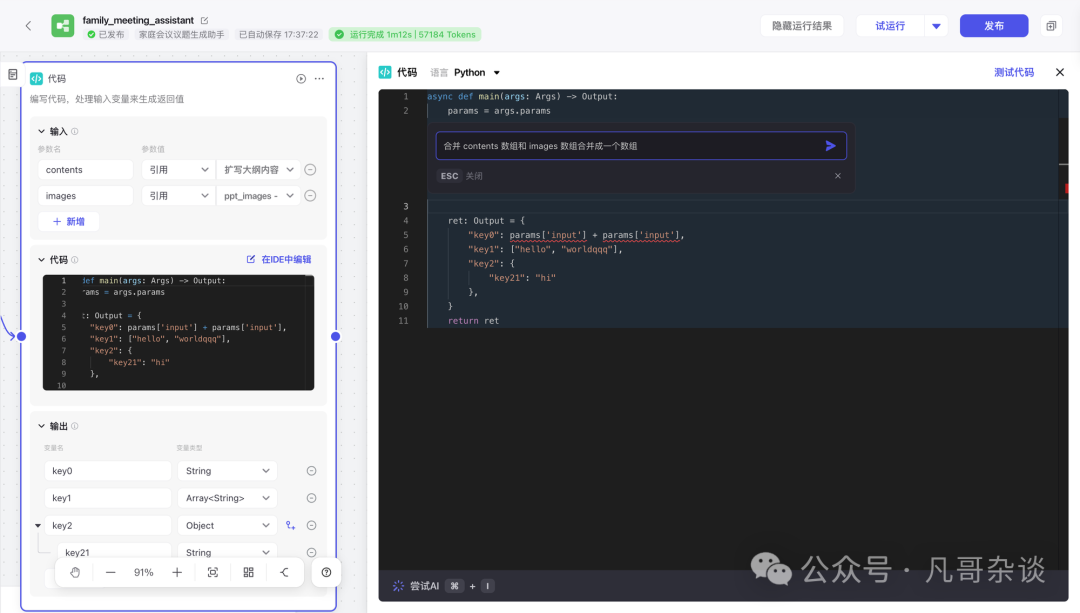Click the 运行完成 status badge
Image resolution: width=1080 pixels, height=613 pixels.
[x=405, y=34]
